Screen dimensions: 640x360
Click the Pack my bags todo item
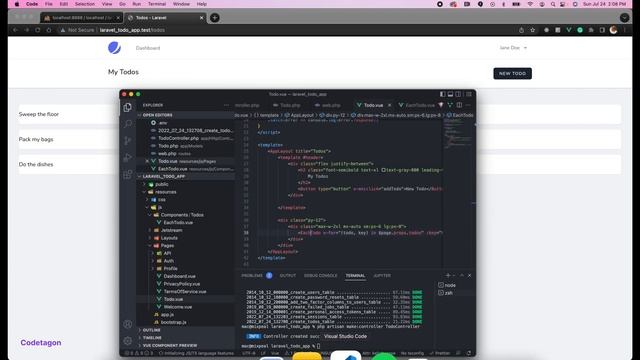tap(36, 139)
